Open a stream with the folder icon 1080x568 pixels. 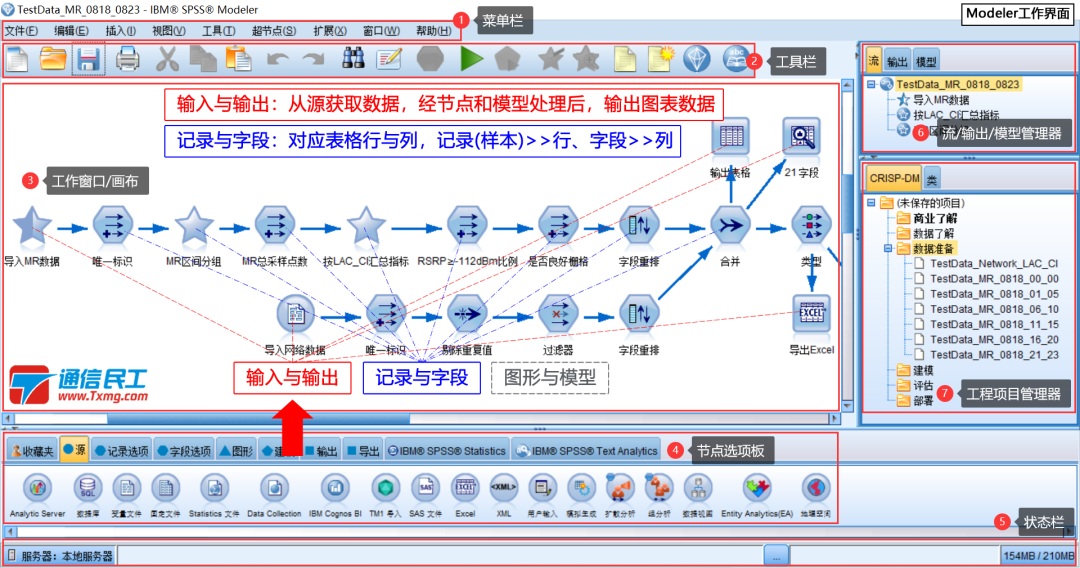coord(53,59)
